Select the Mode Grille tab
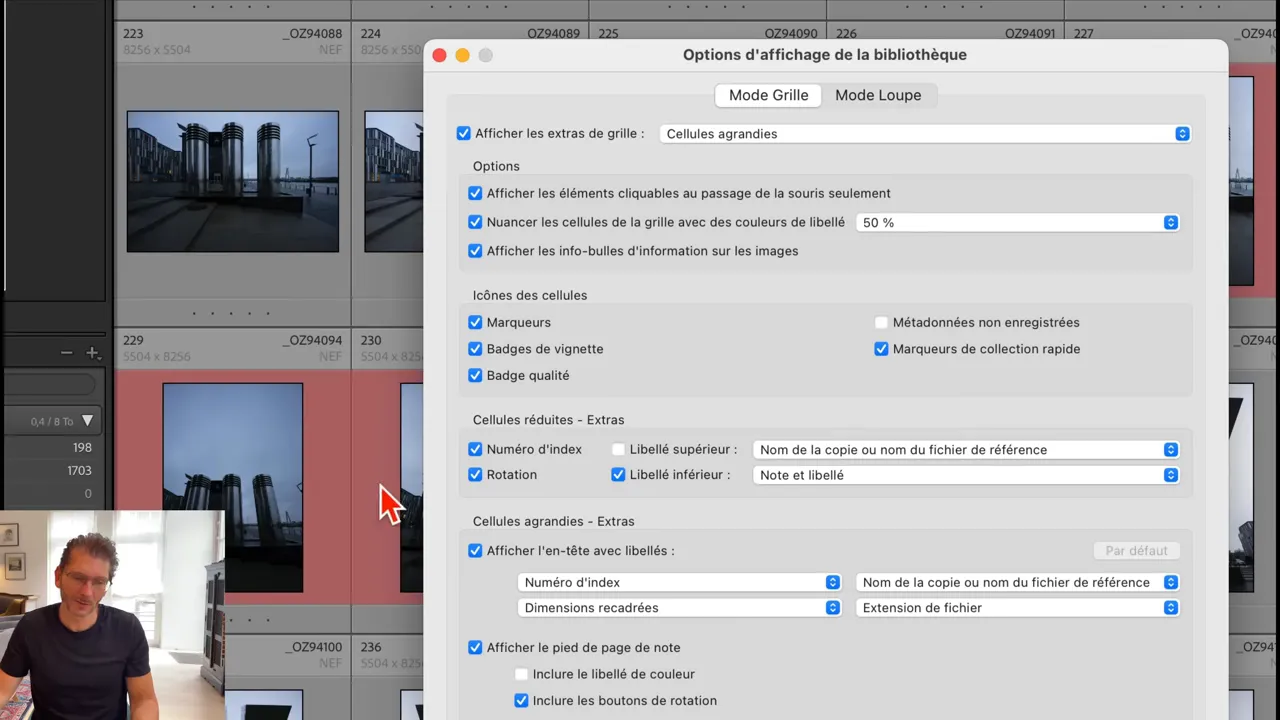Viewport: 1280px width, 720px height. click(x=768, y=95)
